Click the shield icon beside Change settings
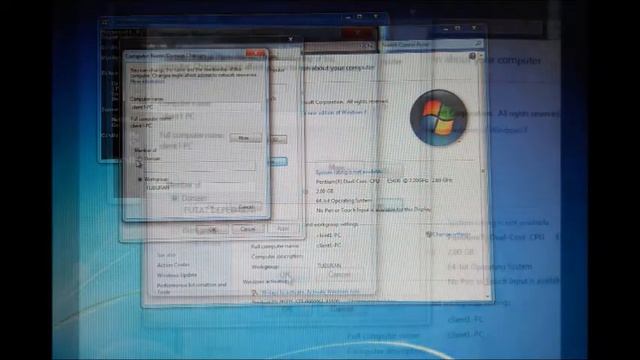The image size is (640, 360). 429,235
